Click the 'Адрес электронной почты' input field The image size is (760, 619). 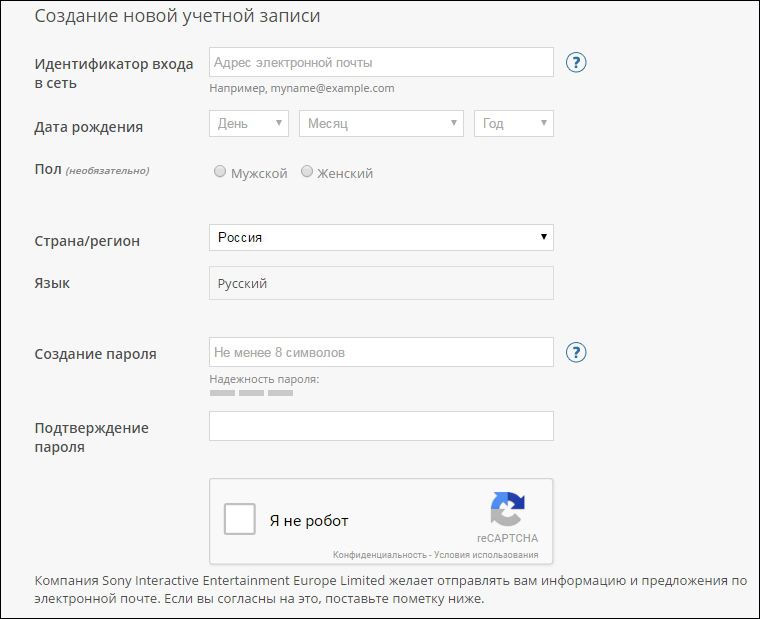click(x=381, y=62)
